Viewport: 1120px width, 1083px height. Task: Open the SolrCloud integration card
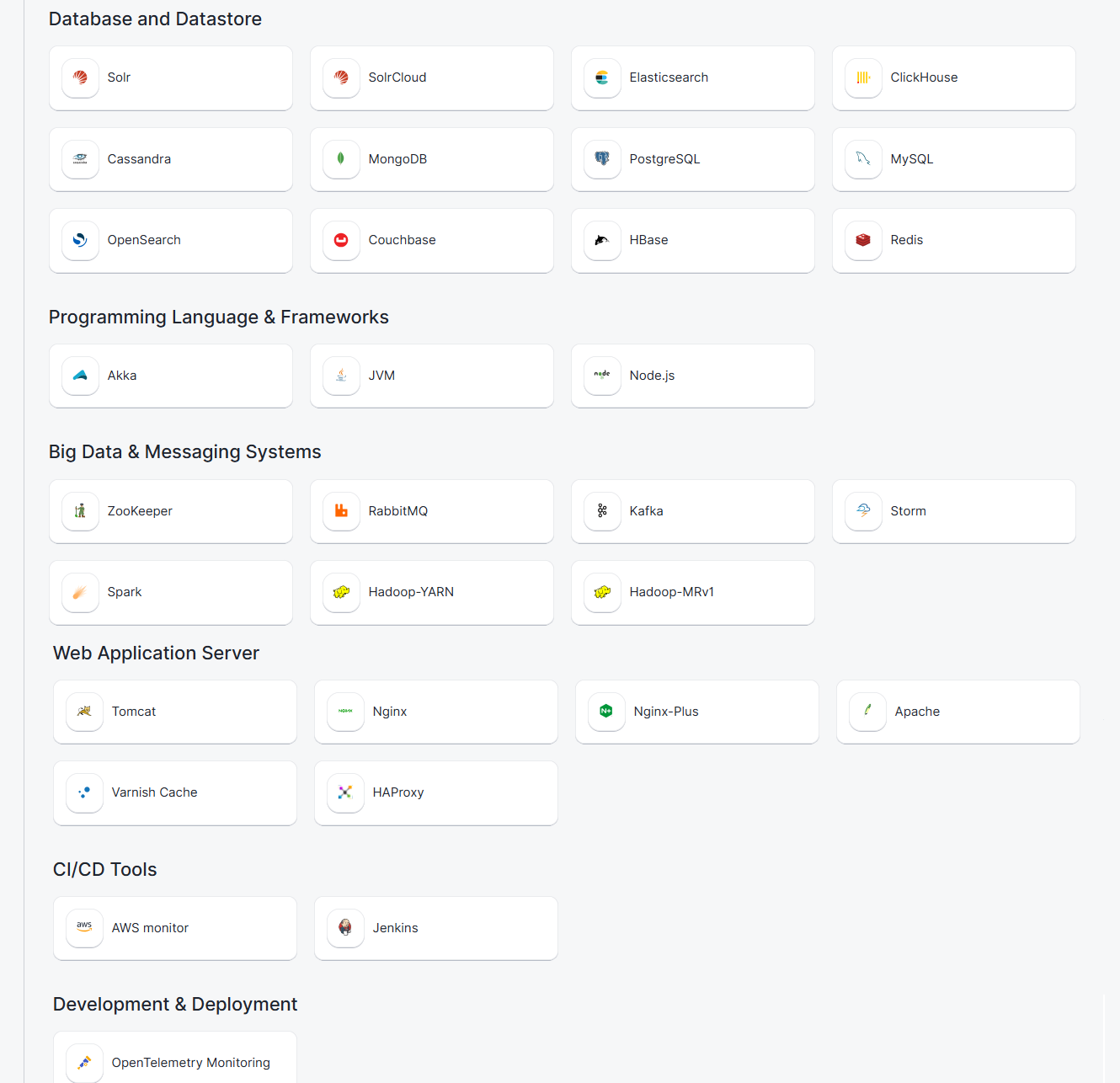[x=431, y=77]
